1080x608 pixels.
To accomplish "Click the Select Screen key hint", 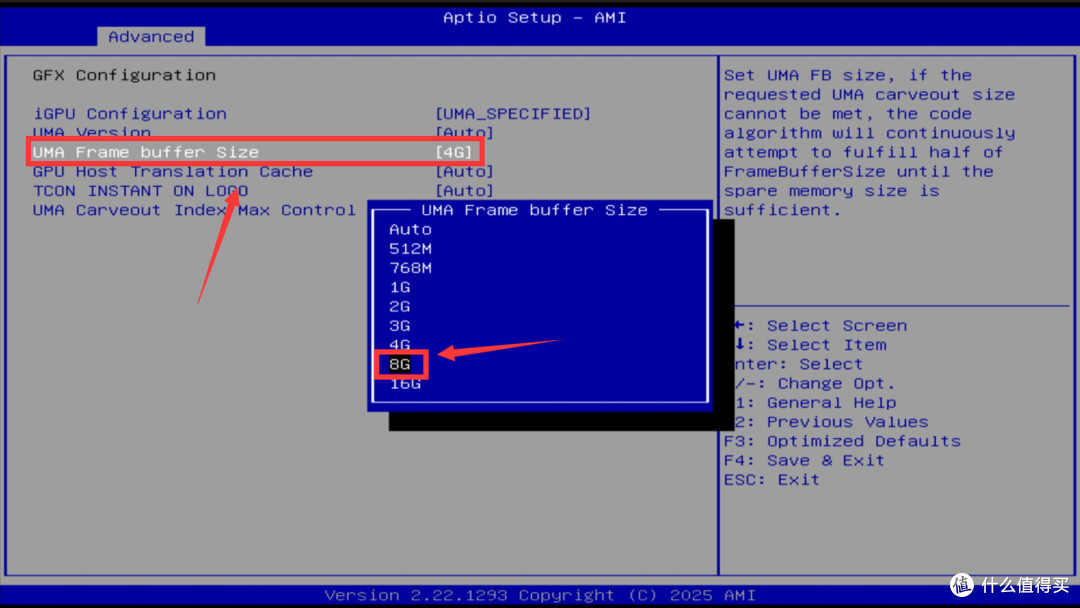I will point(837,326).
